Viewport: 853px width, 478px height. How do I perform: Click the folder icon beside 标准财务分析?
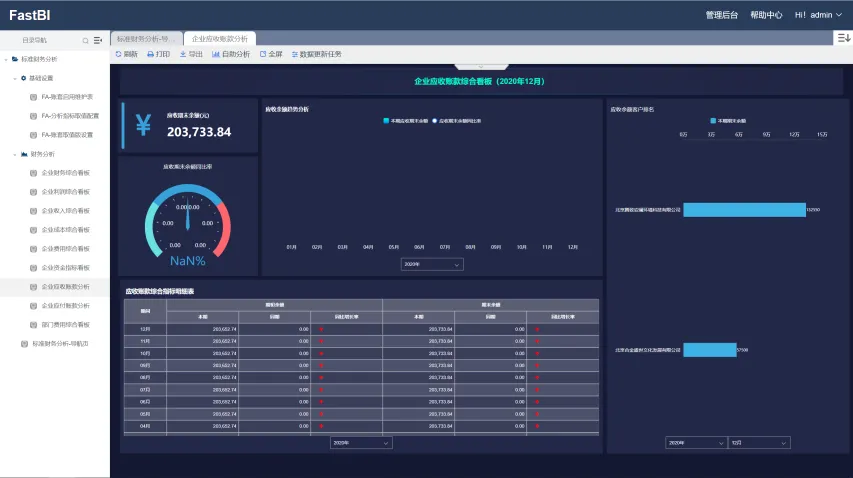[x=15, y=59]
